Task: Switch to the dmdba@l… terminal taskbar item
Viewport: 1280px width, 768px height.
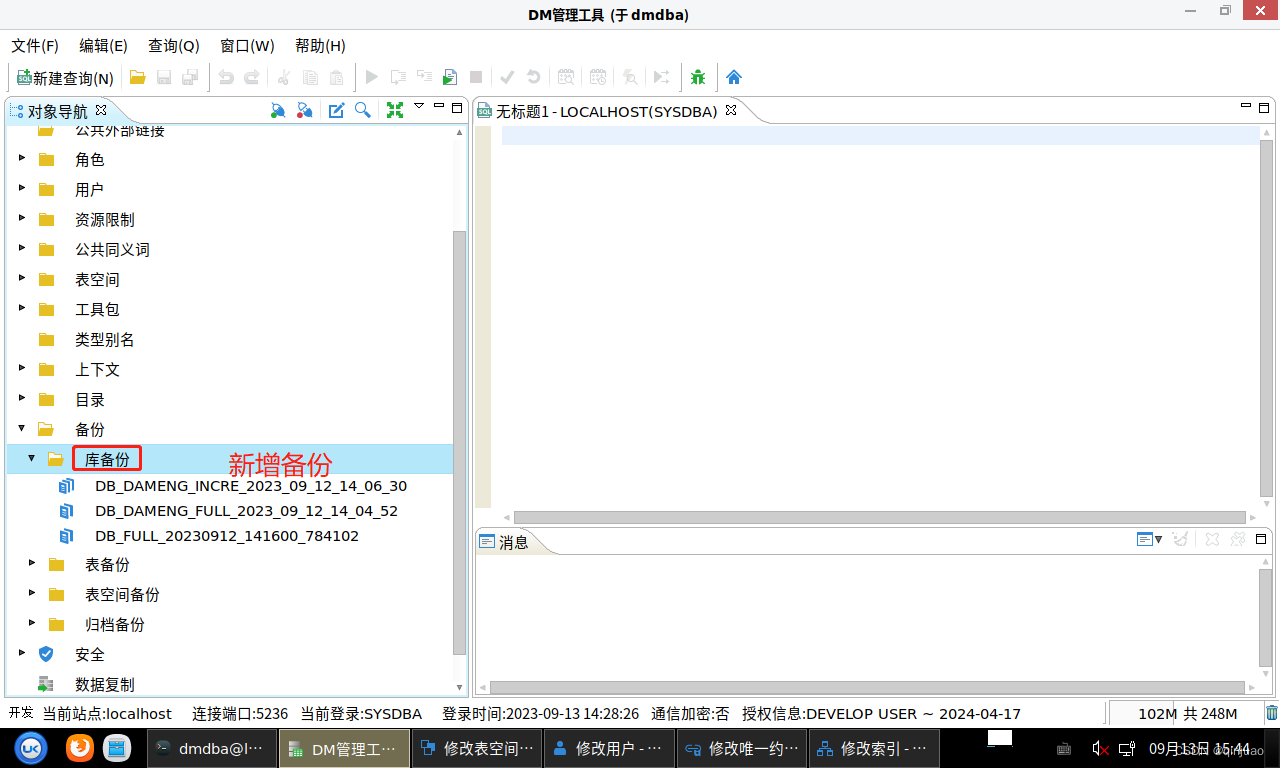Action: click(x=212, y=748)
